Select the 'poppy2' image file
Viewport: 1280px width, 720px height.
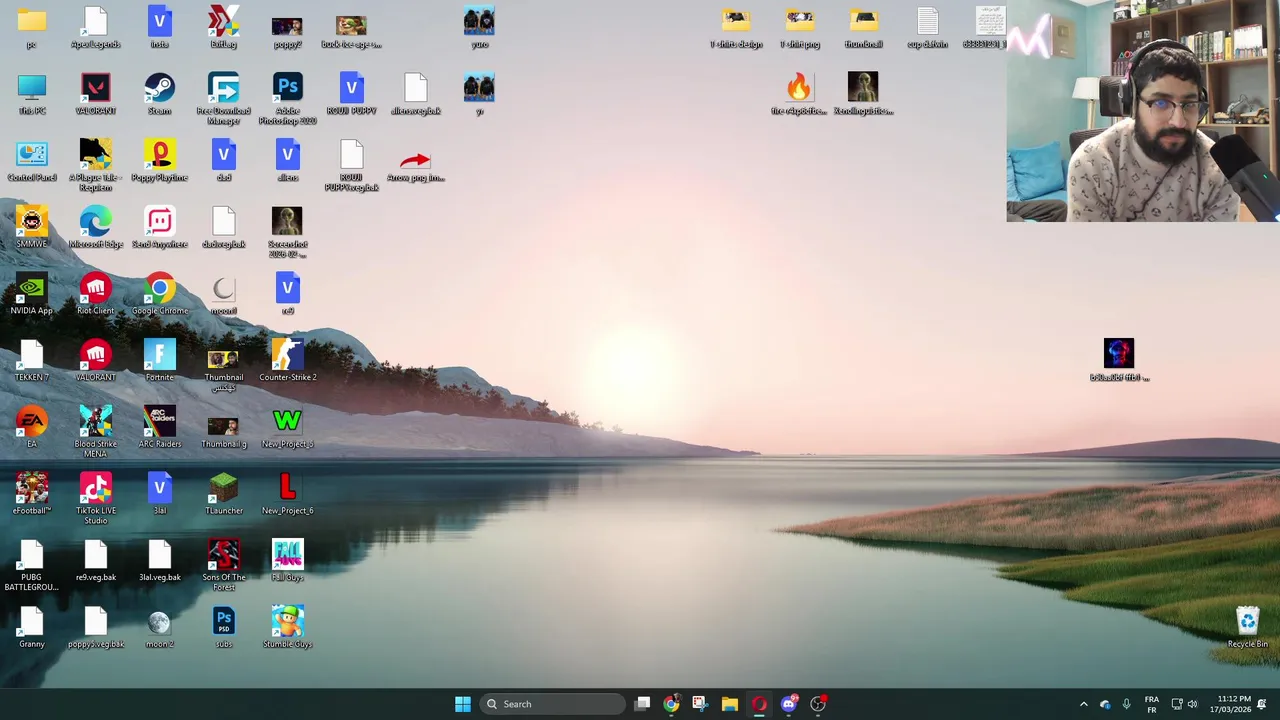[287, 32]
